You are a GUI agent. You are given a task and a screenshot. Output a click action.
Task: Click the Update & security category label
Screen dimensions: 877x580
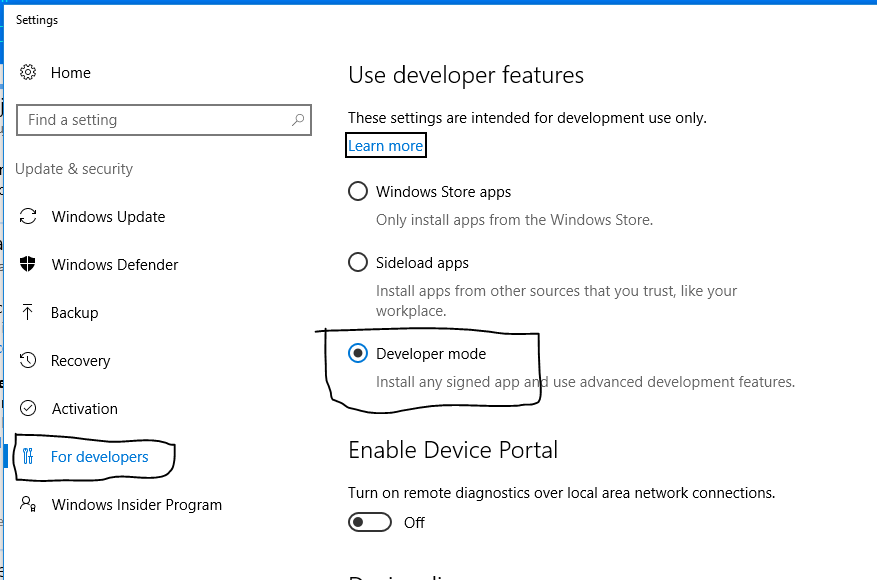tap(74, 169)
